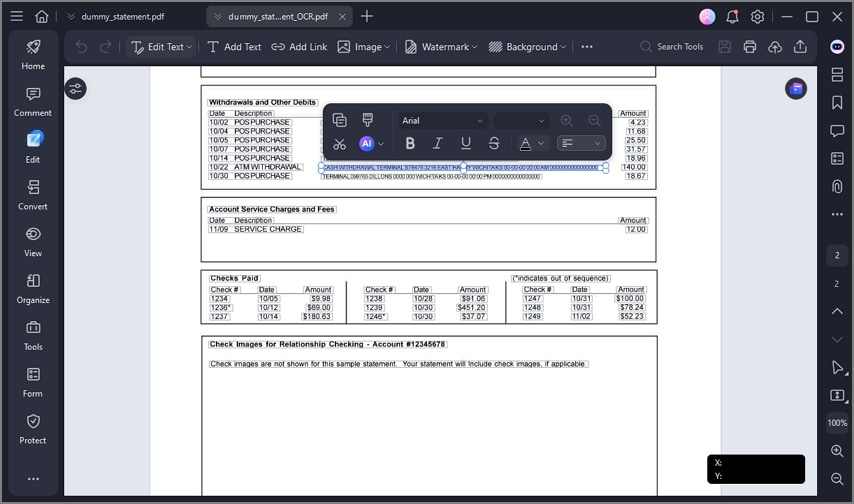Zoom out on the page
The height and width of the screenshot is (504, 854).
(837, 479)
